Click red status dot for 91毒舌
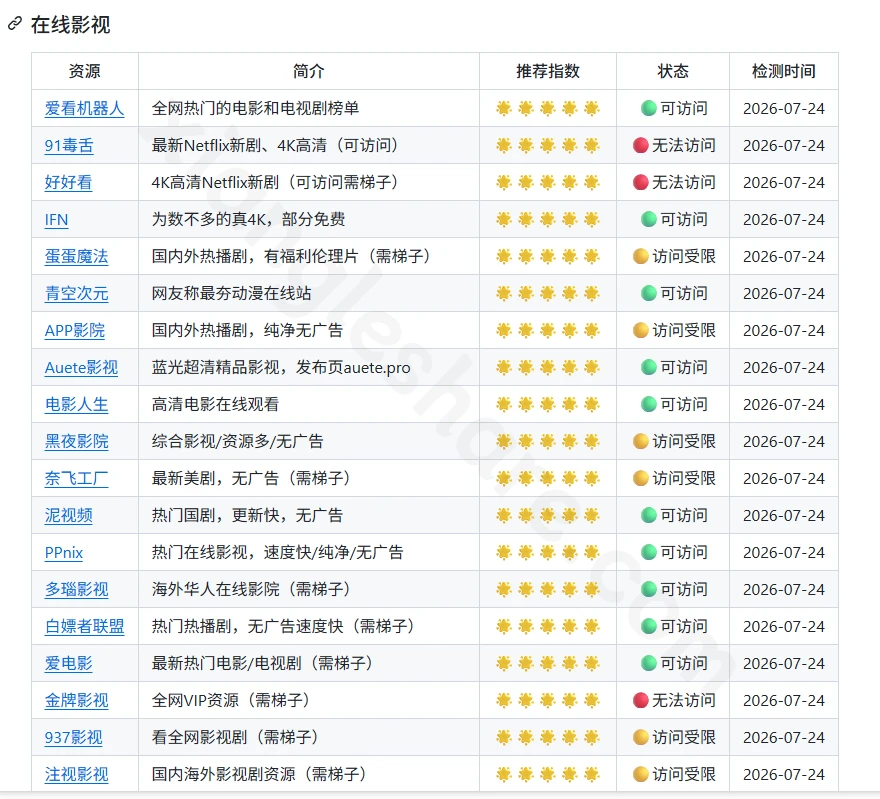This screenshot has height=799, width=880. tap(641, 145)
